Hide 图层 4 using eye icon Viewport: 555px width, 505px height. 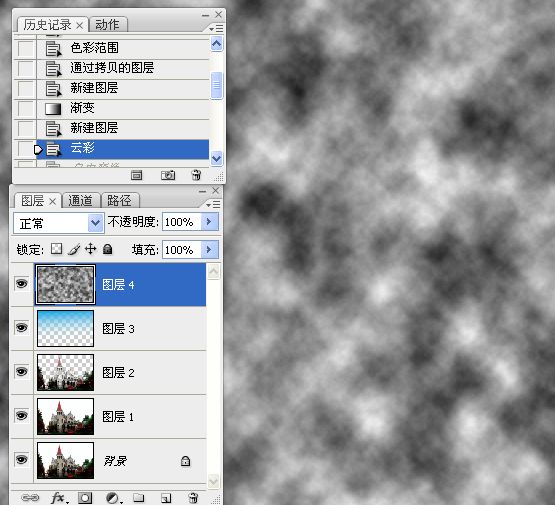(x=22, y=284)
